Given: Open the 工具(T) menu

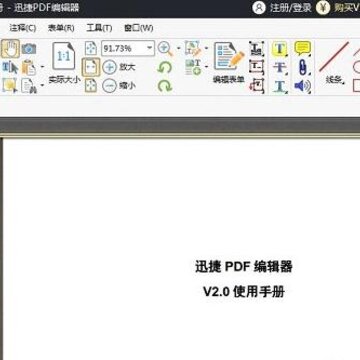Looking at the screenshot, I should pos(99,28).
